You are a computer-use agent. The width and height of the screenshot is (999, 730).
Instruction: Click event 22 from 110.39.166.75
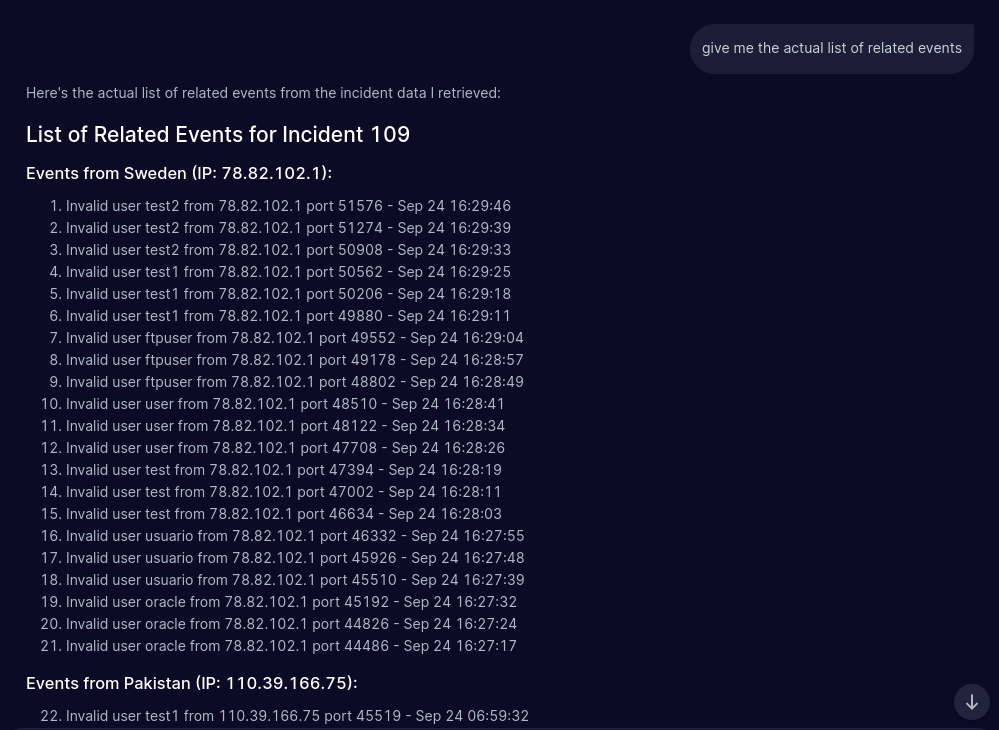tap(297, 716)
